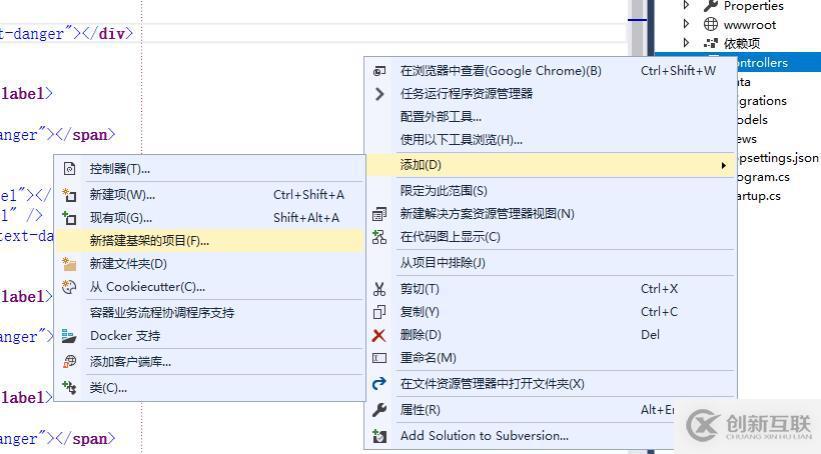The height and width of the screenshot is (454, 821).
Task: Click the arrow icon for opening folder in explorer
Action: (x=379, y=383)
